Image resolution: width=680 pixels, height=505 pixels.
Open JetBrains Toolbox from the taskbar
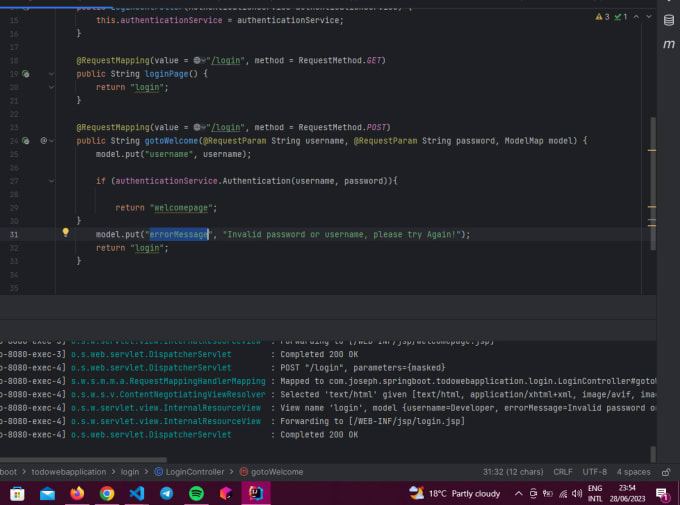(226, 493)
